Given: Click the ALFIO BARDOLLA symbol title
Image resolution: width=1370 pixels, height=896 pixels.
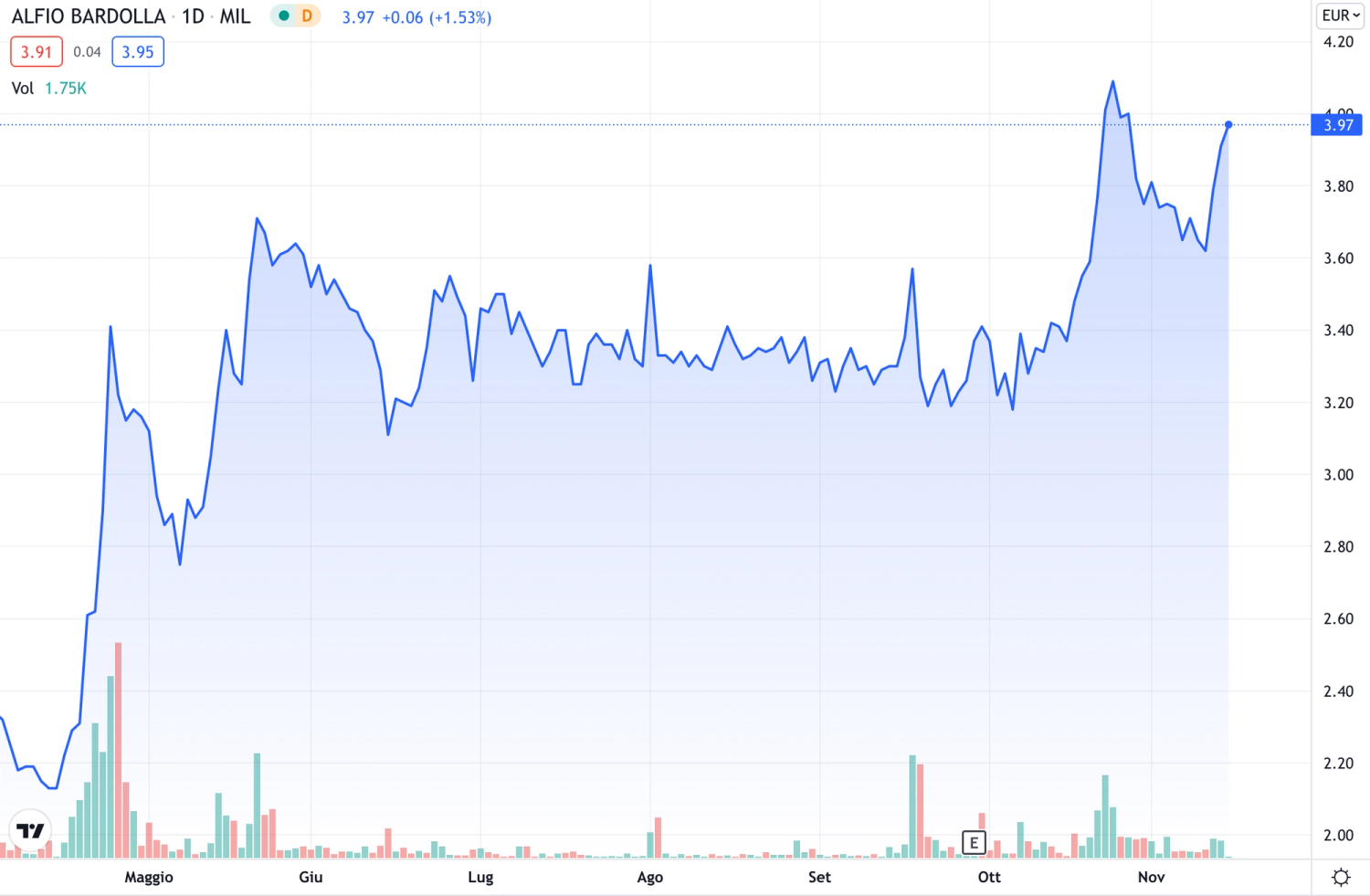Looking at the screenshot, I should tap(89, 16).
